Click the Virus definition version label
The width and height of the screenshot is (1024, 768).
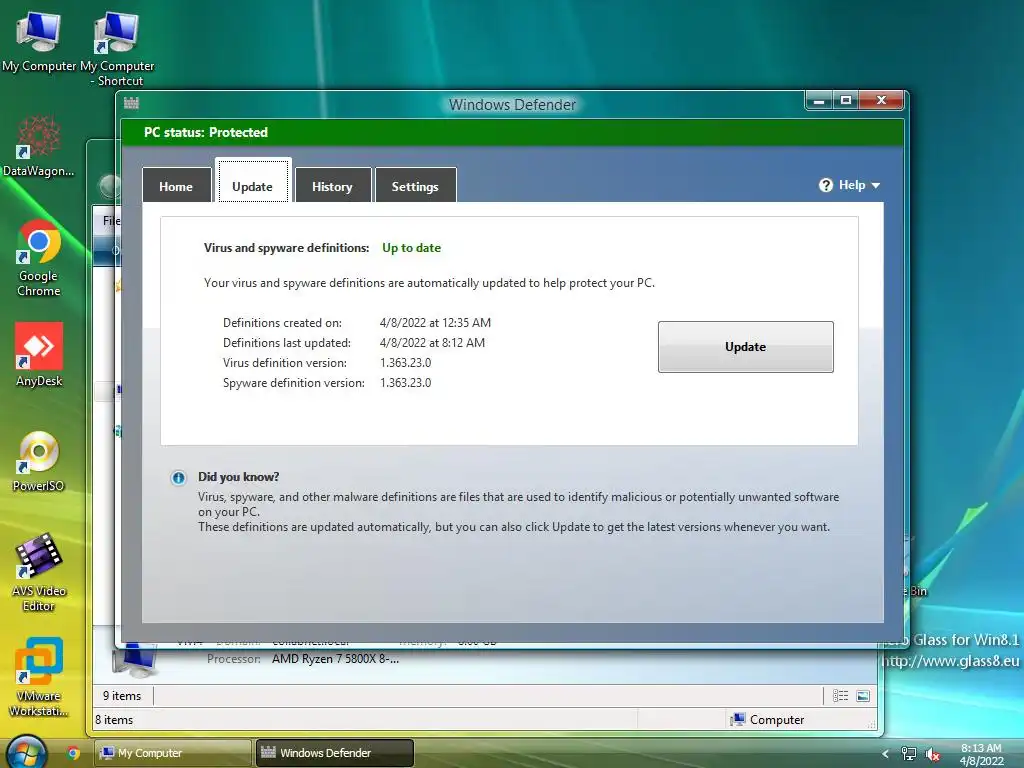[x=285, y=363]
